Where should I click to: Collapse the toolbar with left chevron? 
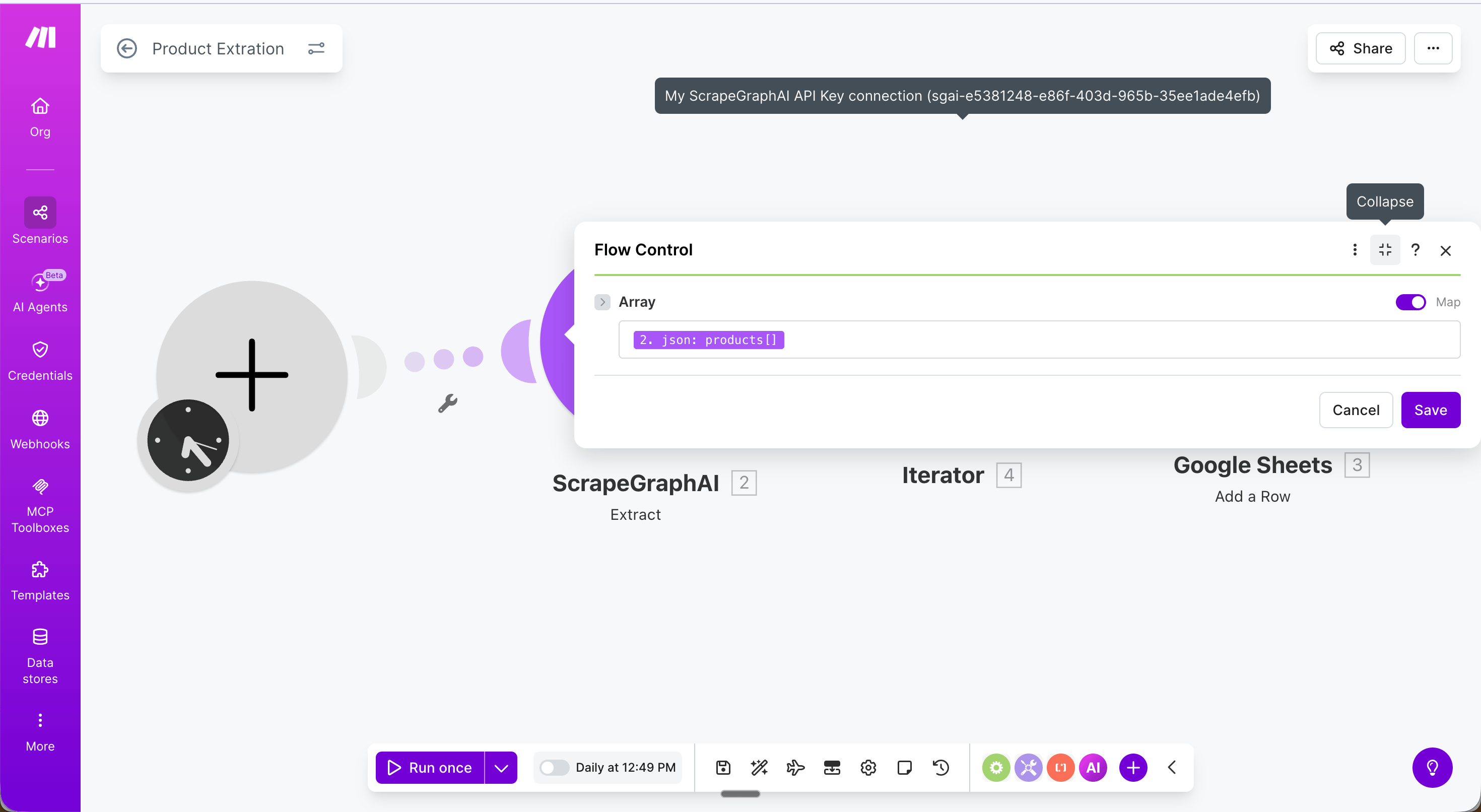click(1172, 768)
